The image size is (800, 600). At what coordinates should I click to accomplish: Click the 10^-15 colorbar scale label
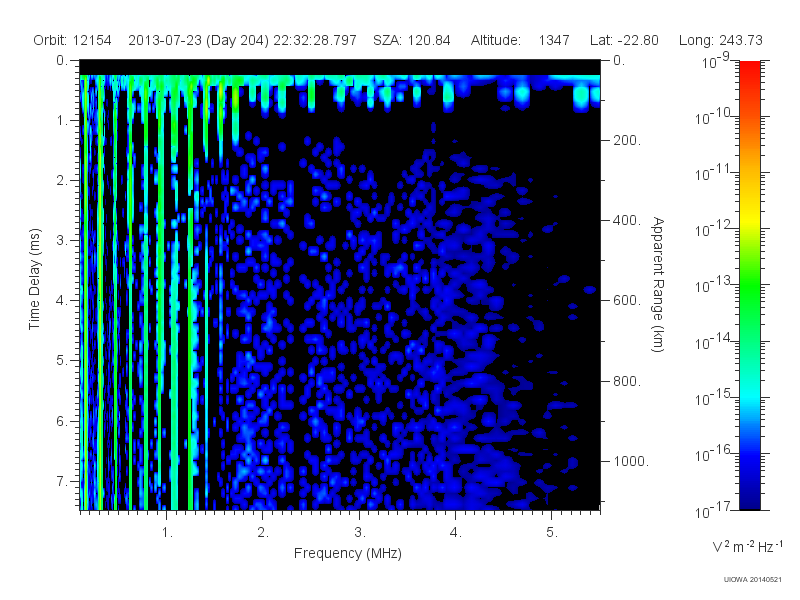click(x=713, y=397)
